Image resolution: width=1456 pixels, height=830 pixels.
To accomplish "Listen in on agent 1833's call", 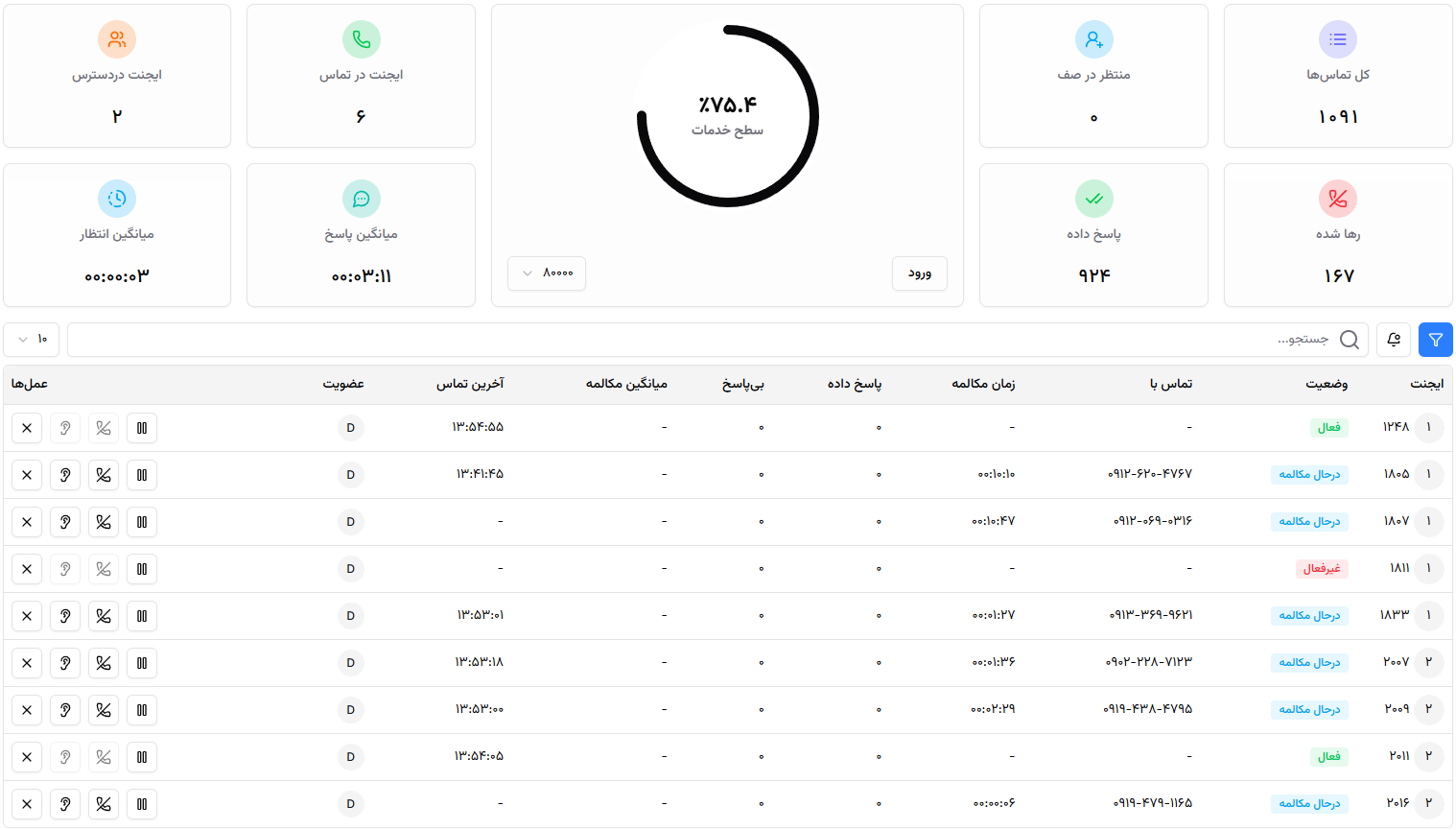I will pos(65,616).
